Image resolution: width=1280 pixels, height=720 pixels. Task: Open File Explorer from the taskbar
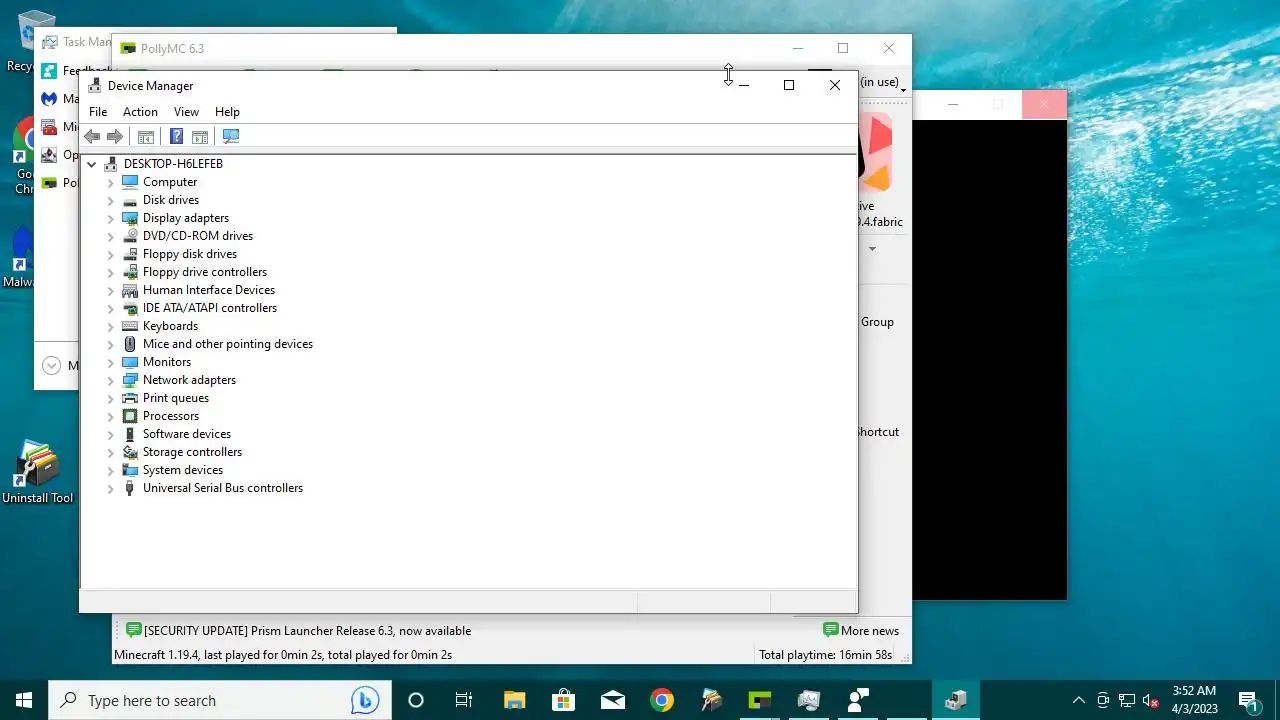click(514, 700)
